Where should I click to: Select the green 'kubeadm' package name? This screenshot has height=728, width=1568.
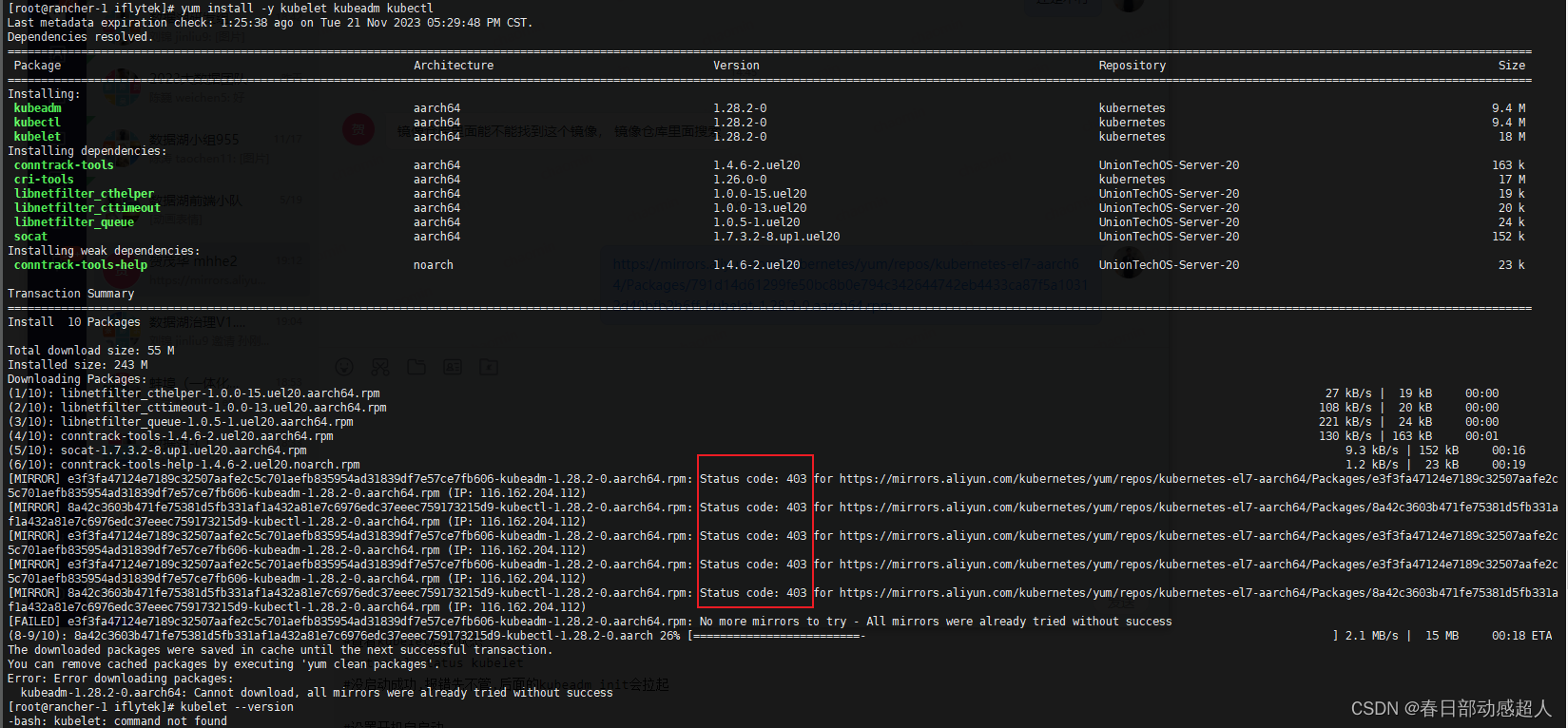pyautogui.click(x=37, y=107)
